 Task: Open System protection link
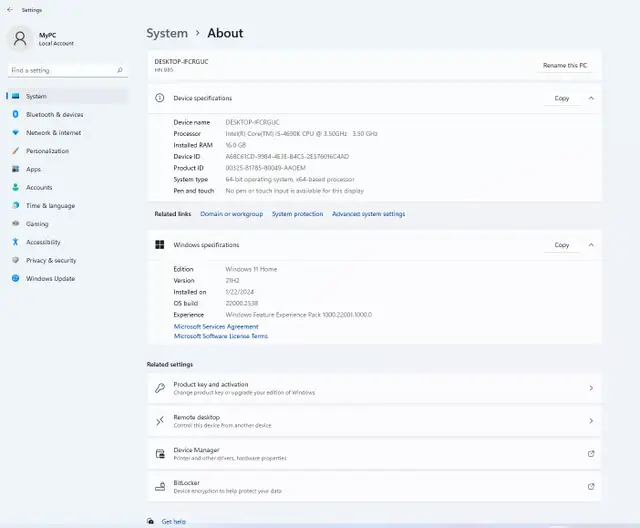click(297, 214)
